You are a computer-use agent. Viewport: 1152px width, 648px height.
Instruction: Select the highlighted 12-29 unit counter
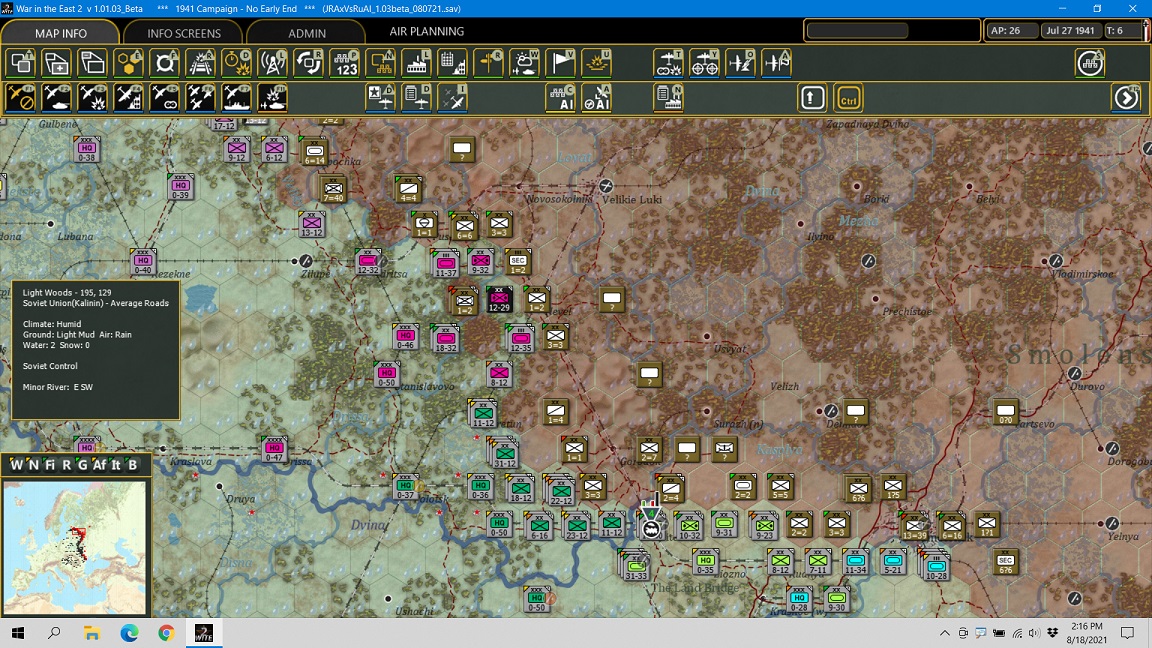coord(499,300)
